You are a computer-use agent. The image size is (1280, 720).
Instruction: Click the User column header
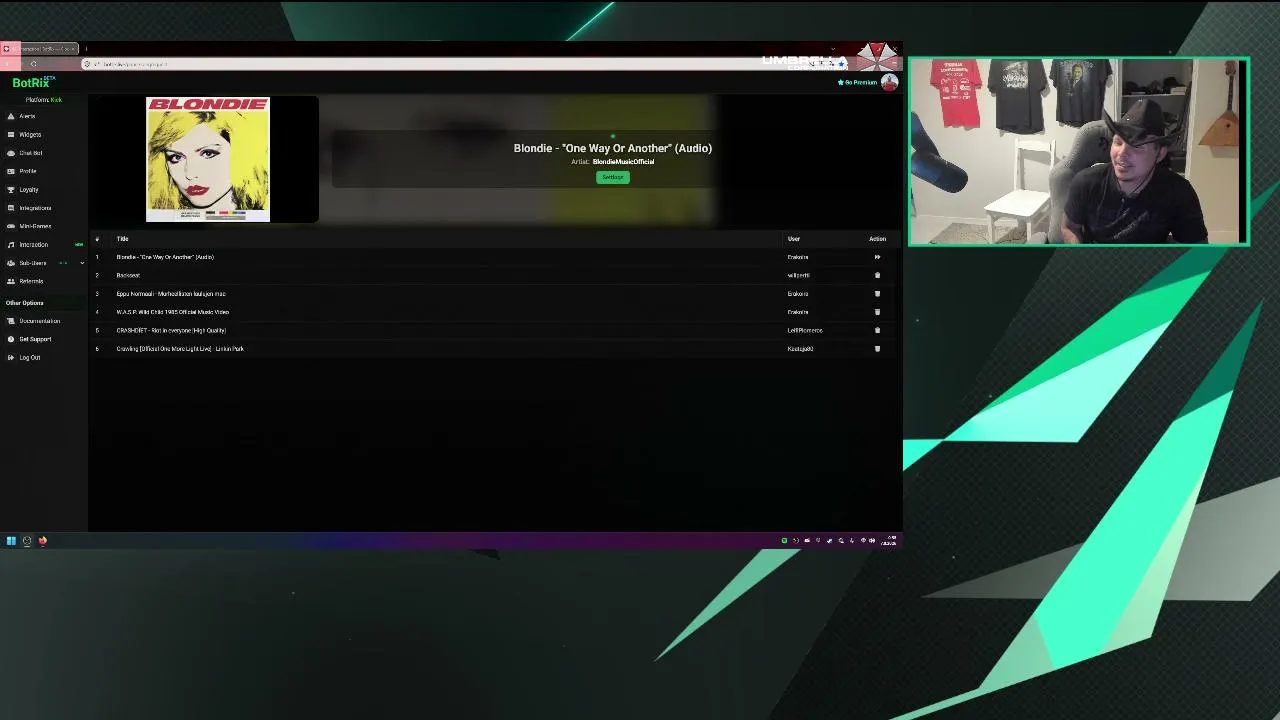click(x=793, y=239)
